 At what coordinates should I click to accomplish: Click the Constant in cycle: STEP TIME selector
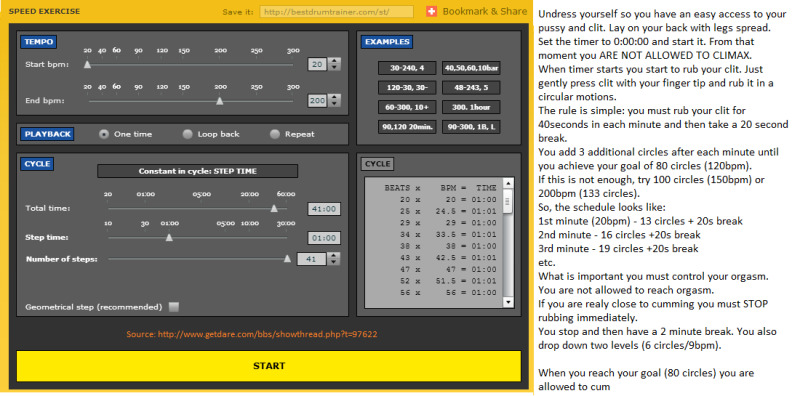(197, 171)
